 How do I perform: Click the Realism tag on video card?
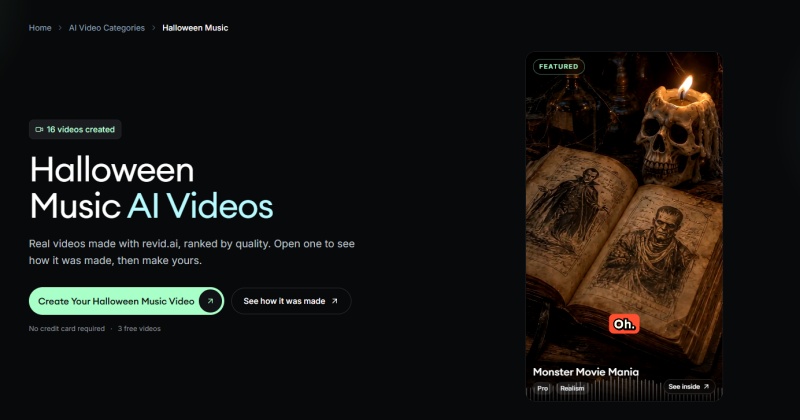pyautogui.click(x=572, y=388)
